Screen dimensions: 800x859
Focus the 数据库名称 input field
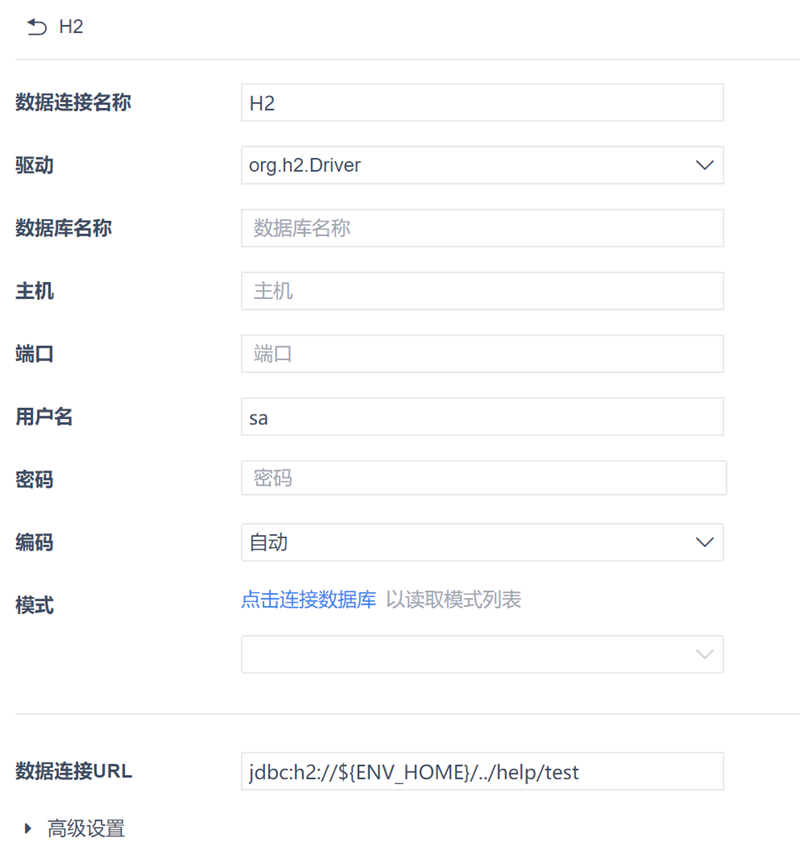tap(482, 228)
